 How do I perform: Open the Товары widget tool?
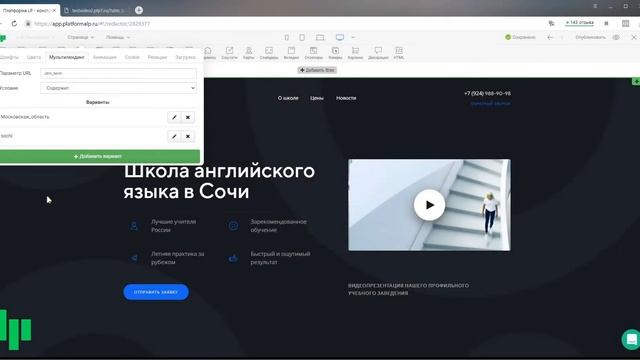click(x=335, y=53)
